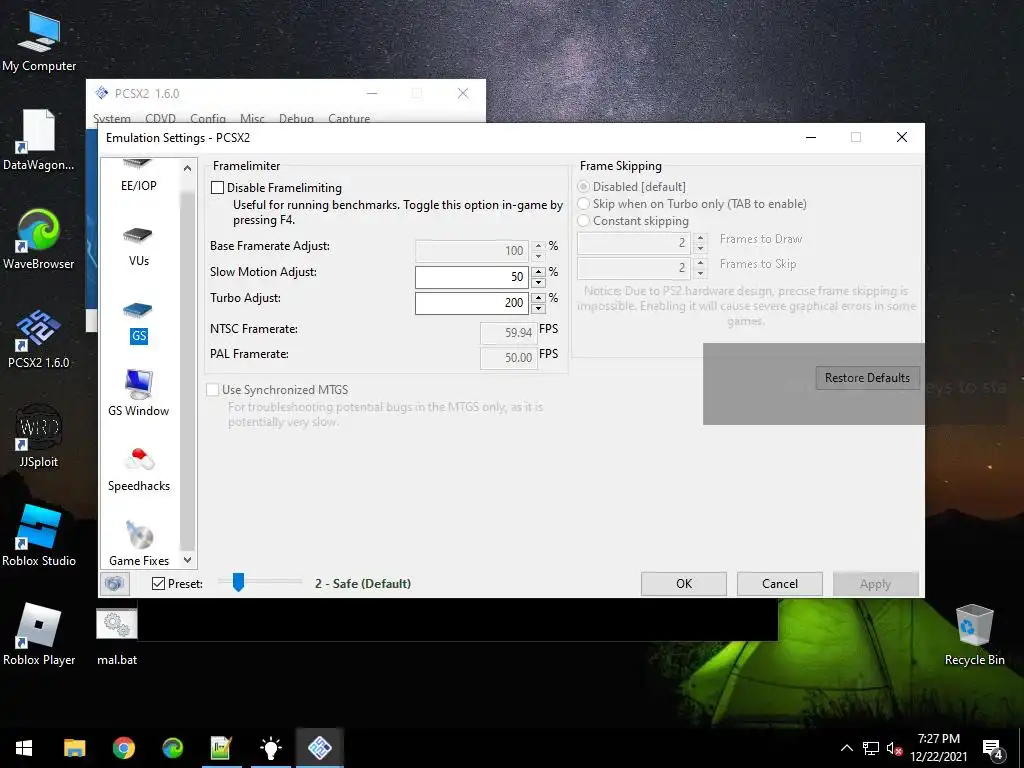Launch WaveBrowser from the desktop
This screenshot has height=768, width=1024.
coord(39,240)
